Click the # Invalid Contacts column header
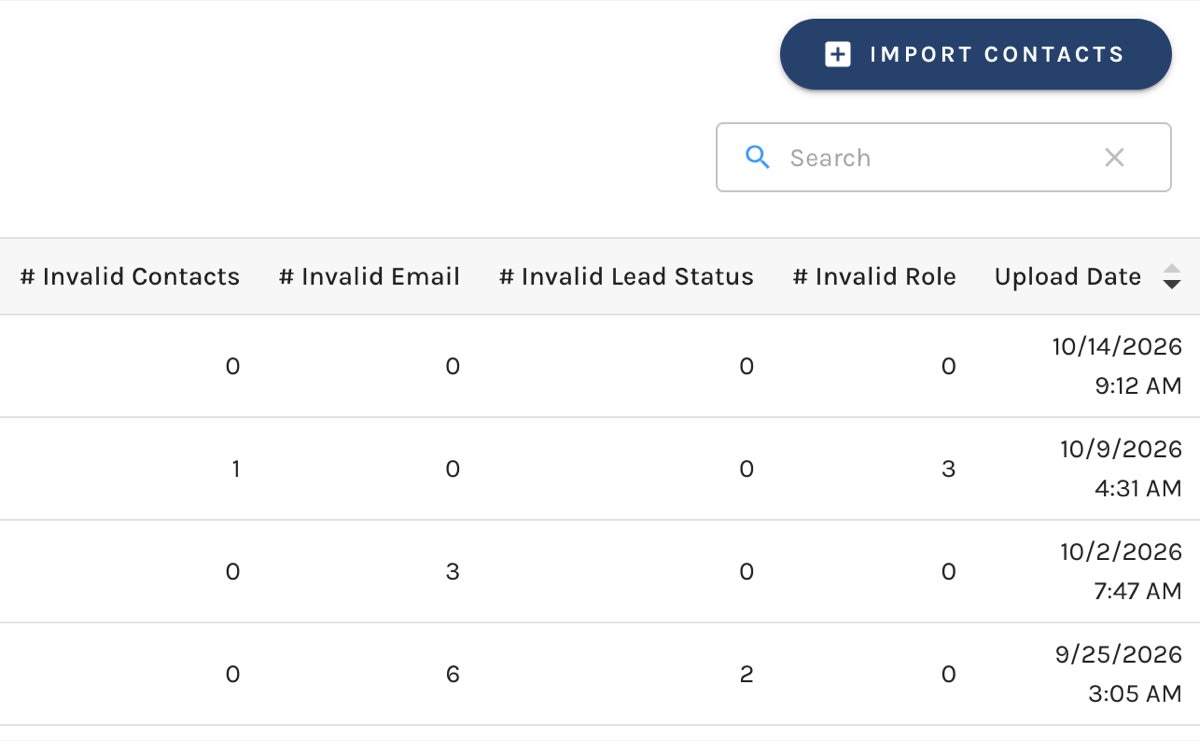The image size is (1200, 741). (130, 277)
